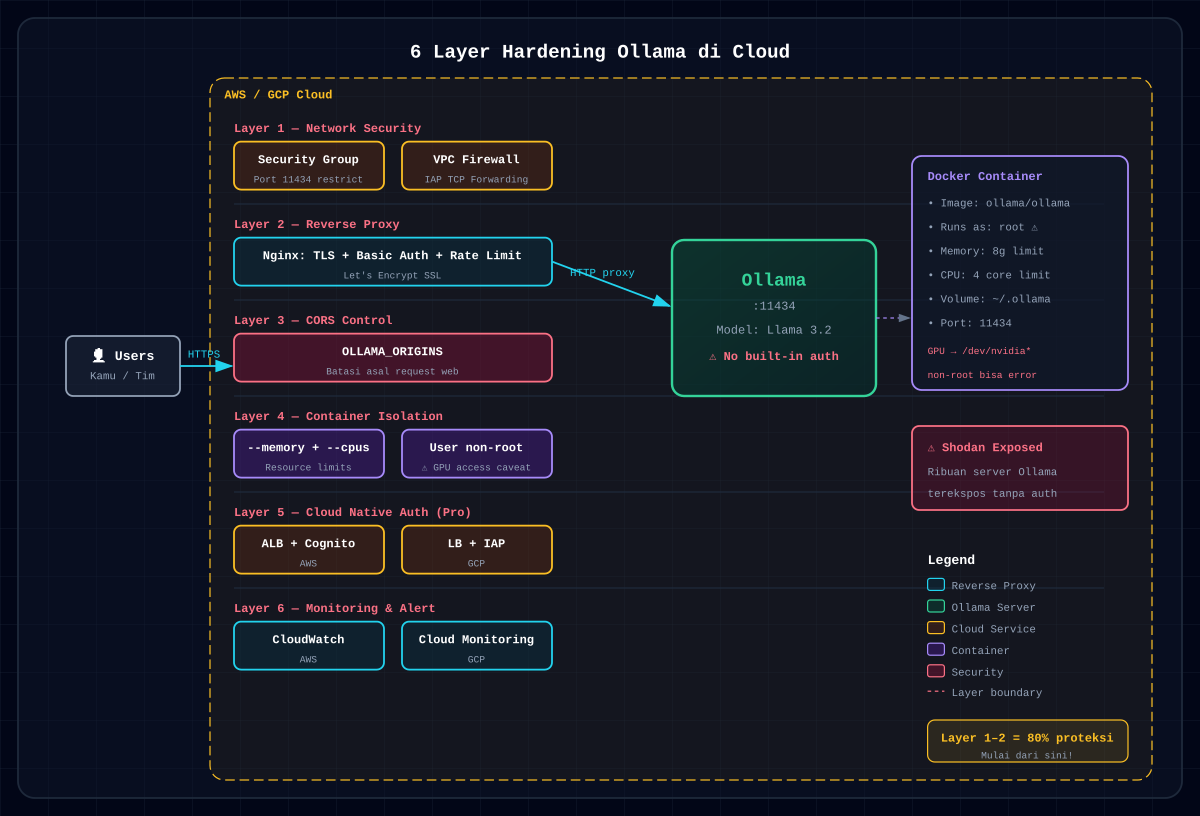Click Layer 2 — Reverse Proxy heading

317,225
